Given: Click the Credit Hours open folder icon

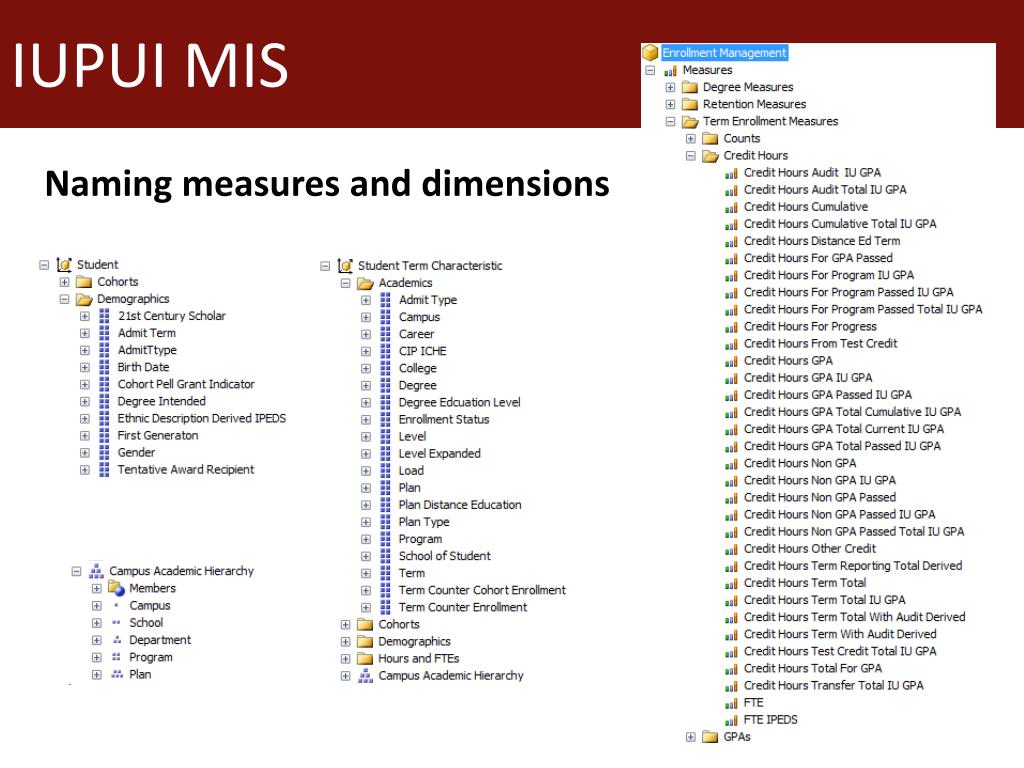Looking at the screenshot, I should 711,155.
